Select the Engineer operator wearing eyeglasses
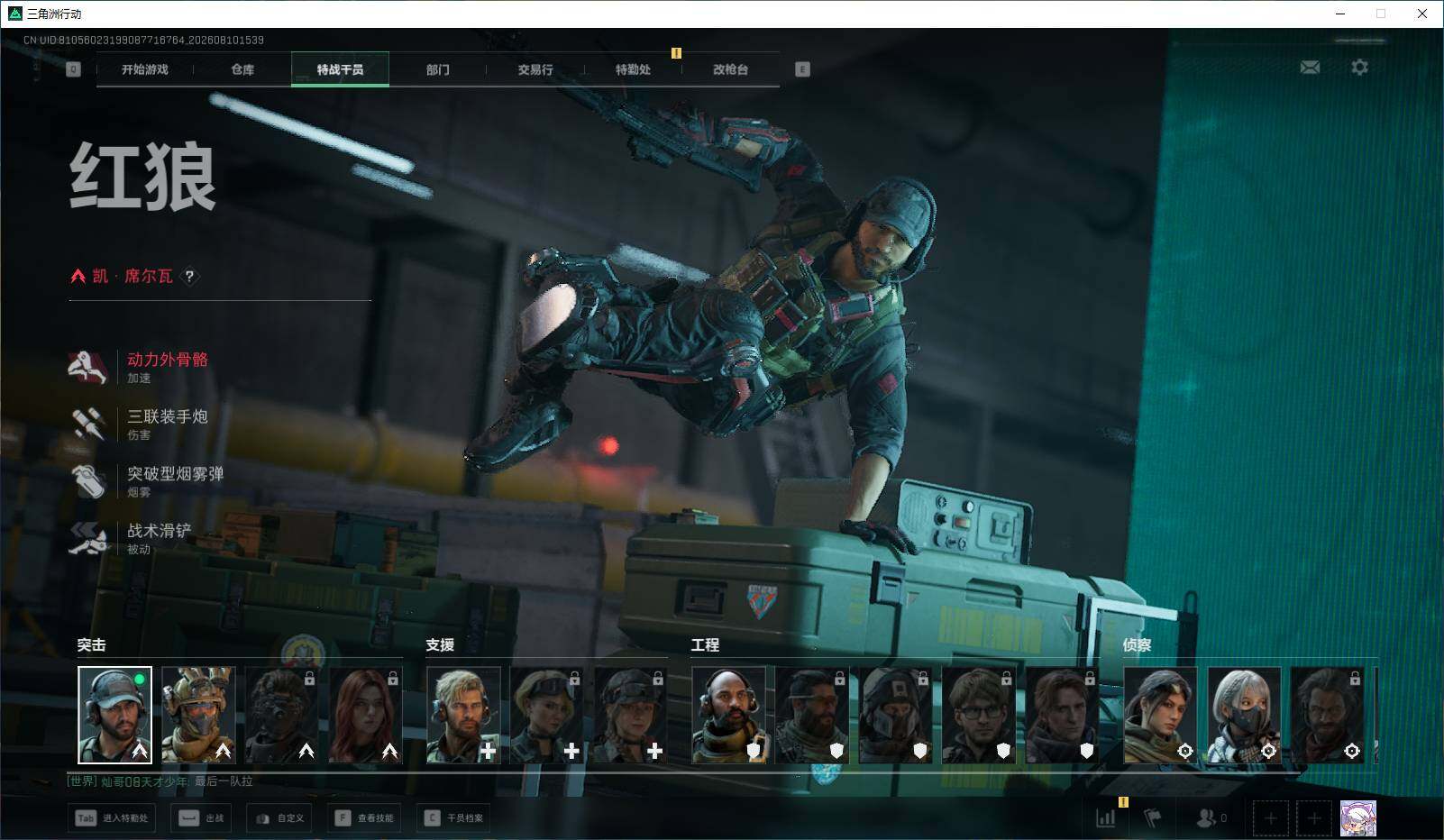Screen dimensions: 1444x840 click(979, 715)
